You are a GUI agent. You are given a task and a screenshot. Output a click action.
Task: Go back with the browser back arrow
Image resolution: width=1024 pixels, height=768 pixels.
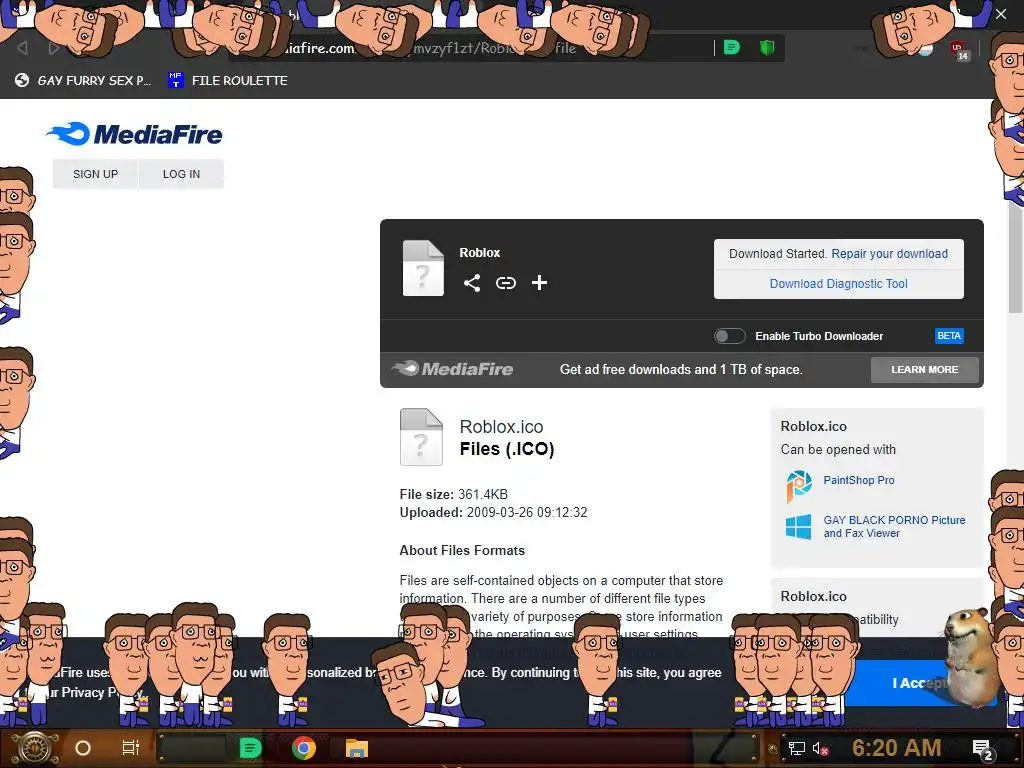pos(22,48)
